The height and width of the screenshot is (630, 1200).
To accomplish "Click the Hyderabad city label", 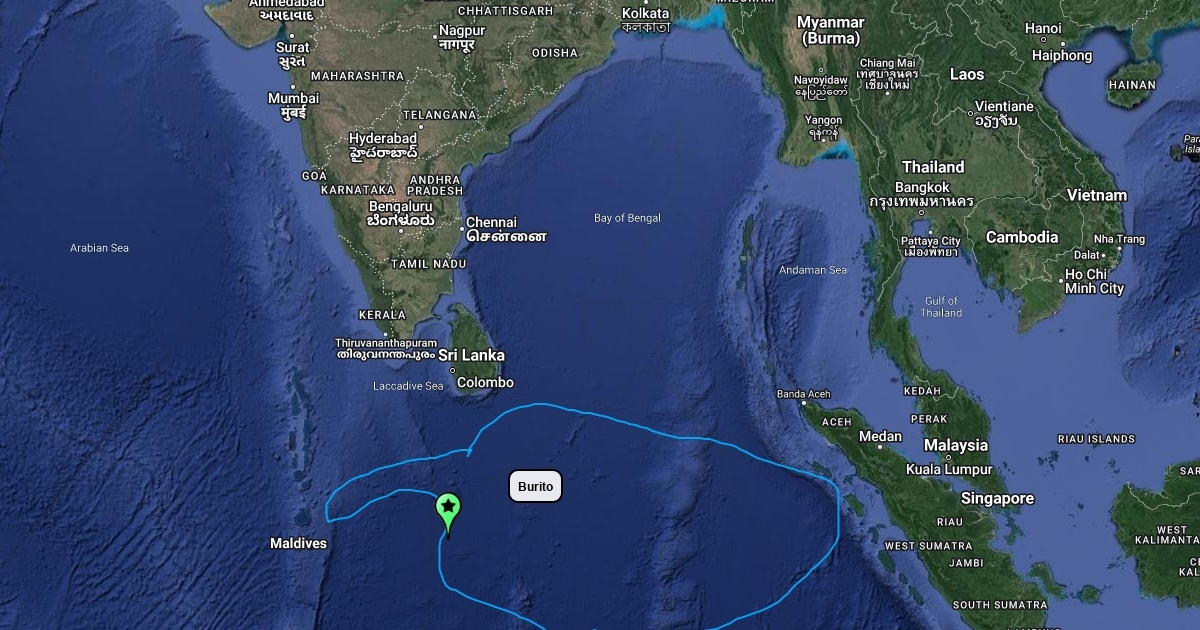I will pos(383,138).
